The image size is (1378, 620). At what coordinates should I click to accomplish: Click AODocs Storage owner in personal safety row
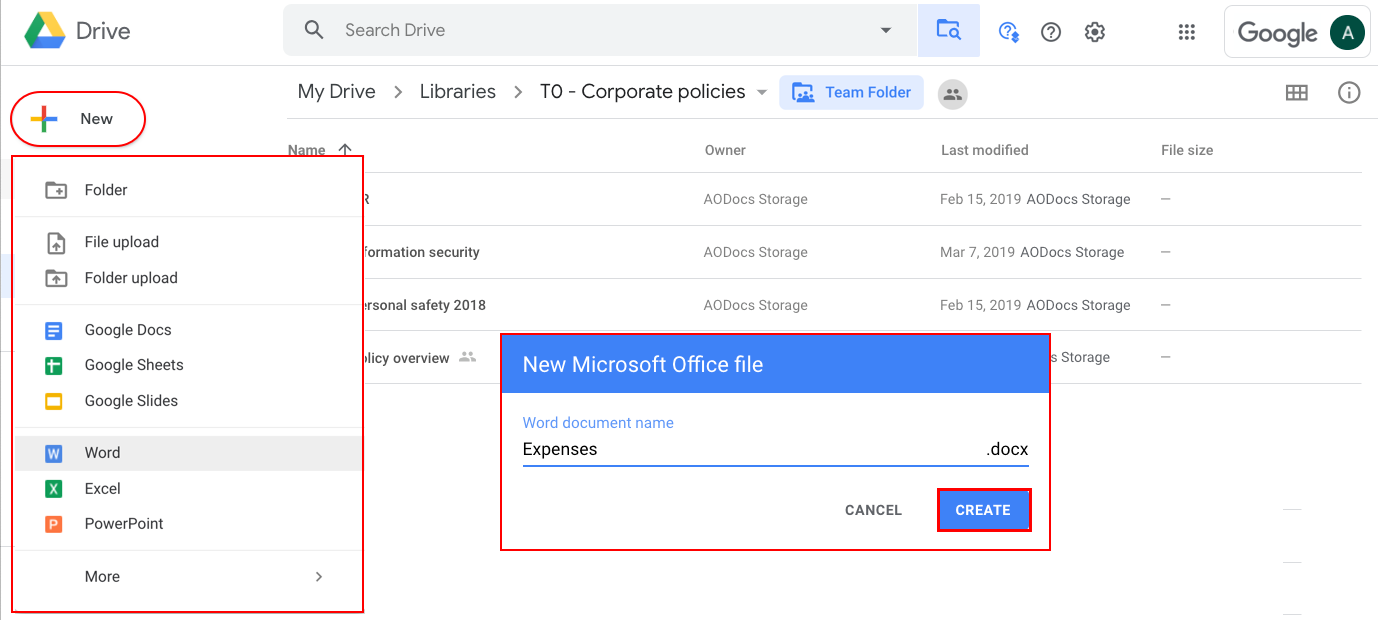point(755,305)
